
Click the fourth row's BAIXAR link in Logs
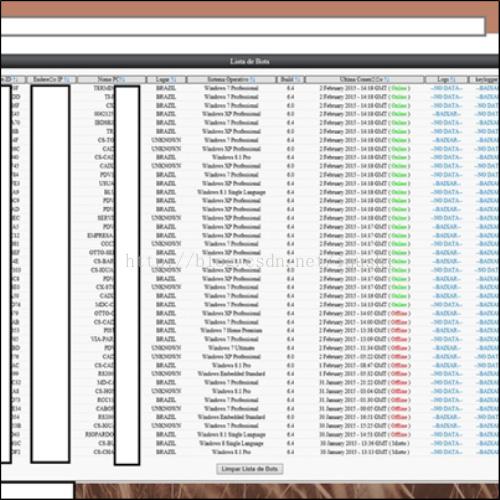coord(447,114)
